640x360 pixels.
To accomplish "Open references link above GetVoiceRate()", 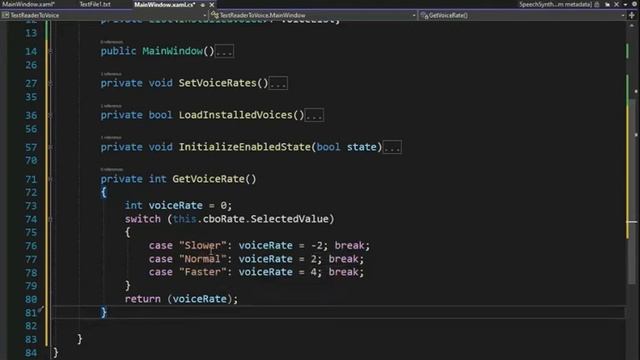I will tap(111, 169).
